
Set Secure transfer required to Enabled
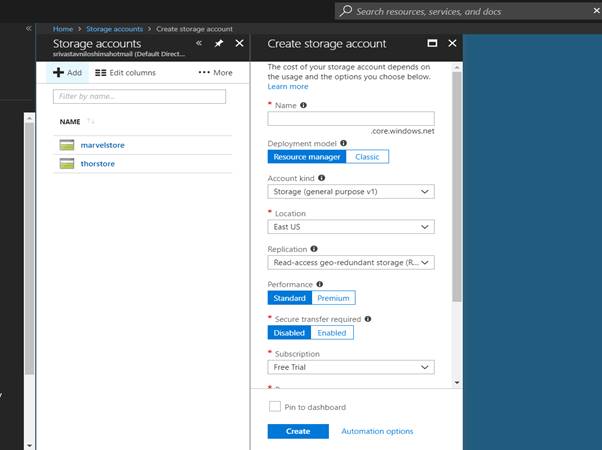pyautogui.click(x=332, y=333)
